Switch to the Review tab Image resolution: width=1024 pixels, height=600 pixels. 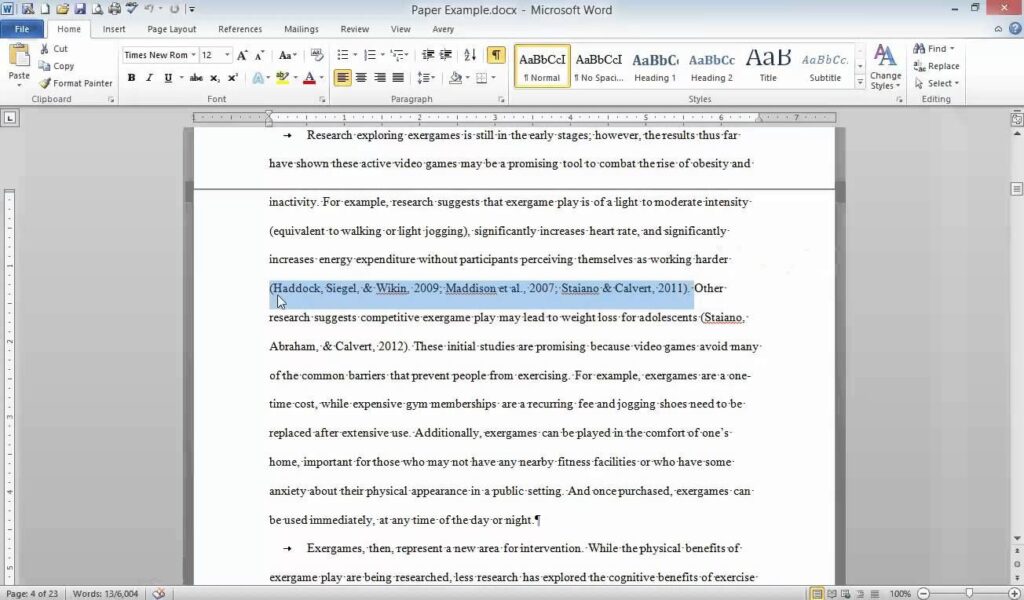coord(355,29)
